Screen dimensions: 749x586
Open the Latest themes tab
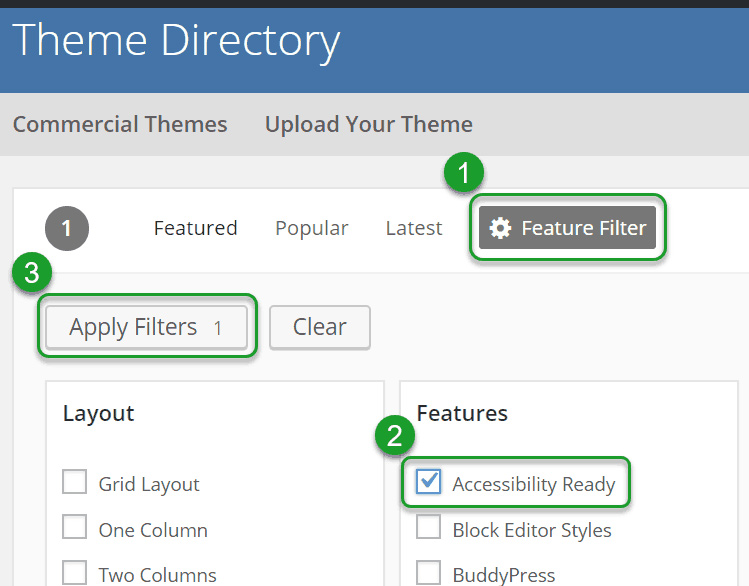[x=414, y=228]
